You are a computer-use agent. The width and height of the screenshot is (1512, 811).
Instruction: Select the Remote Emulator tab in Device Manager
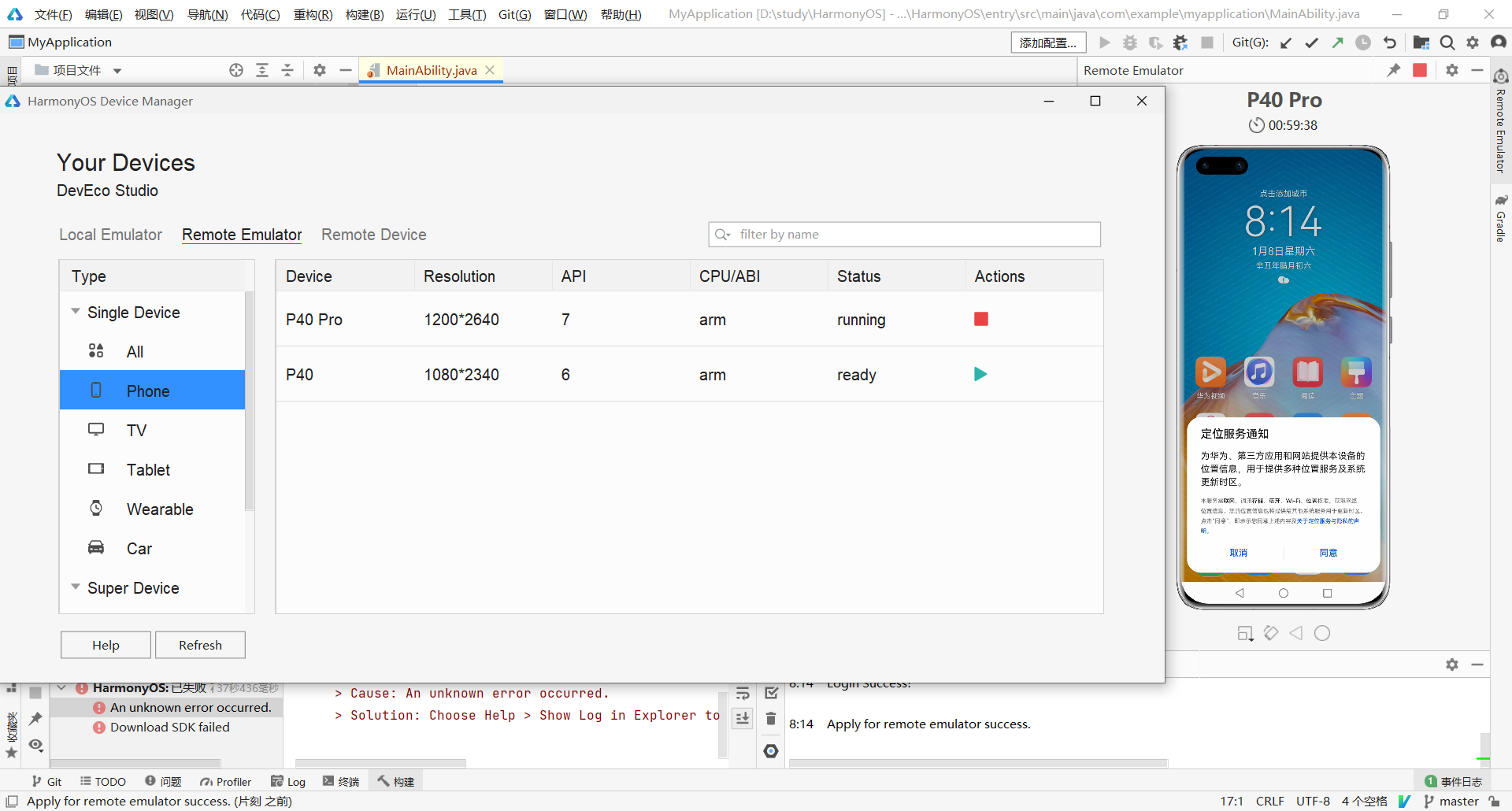click(242, 235)
